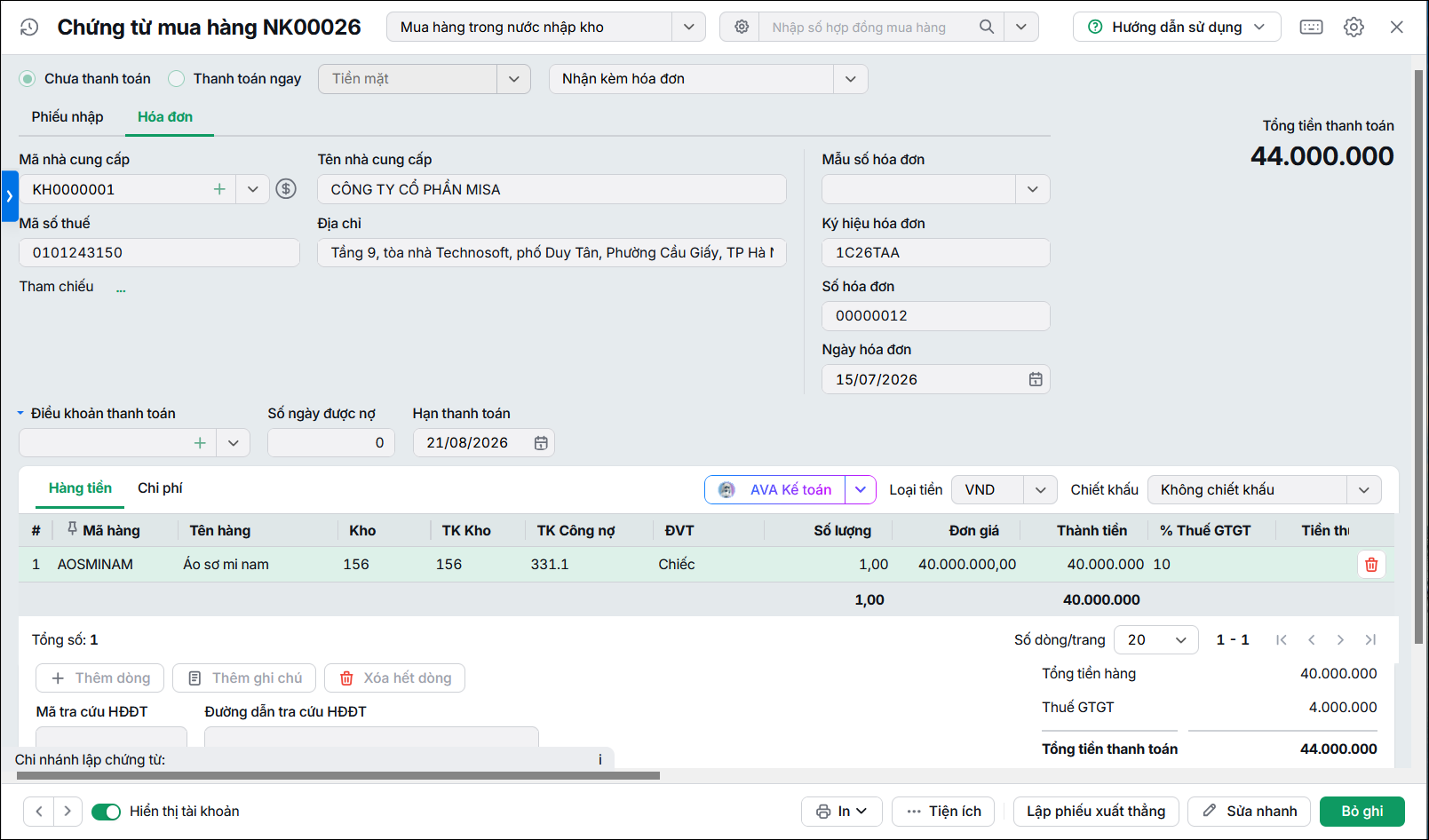
Task: Click Thêm ghi chú button
Action: 244,678
